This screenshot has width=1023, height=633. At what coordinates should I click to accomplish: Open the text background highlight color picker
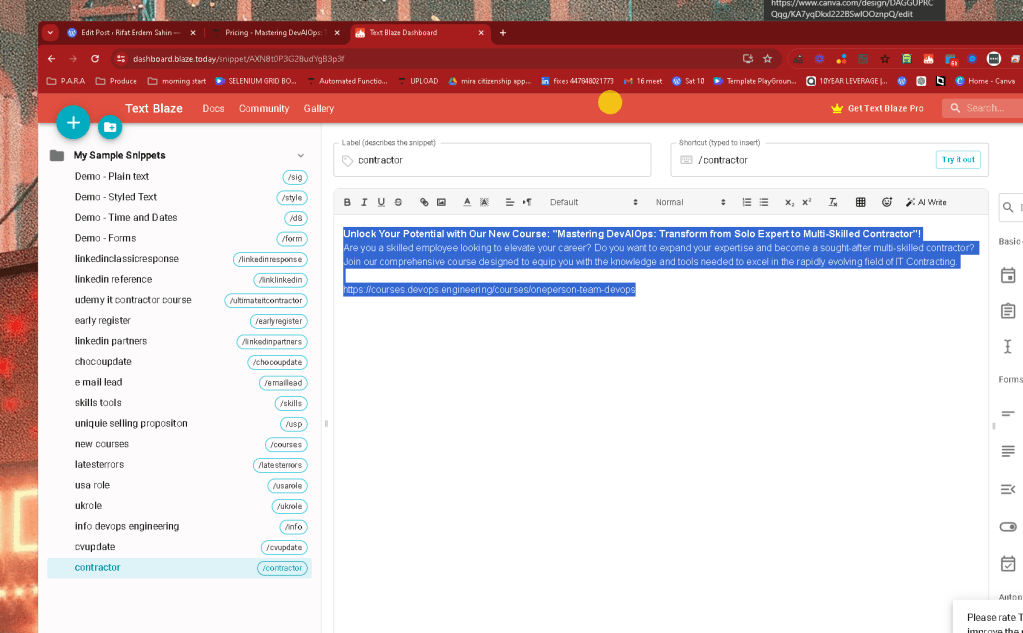(484, 202)
